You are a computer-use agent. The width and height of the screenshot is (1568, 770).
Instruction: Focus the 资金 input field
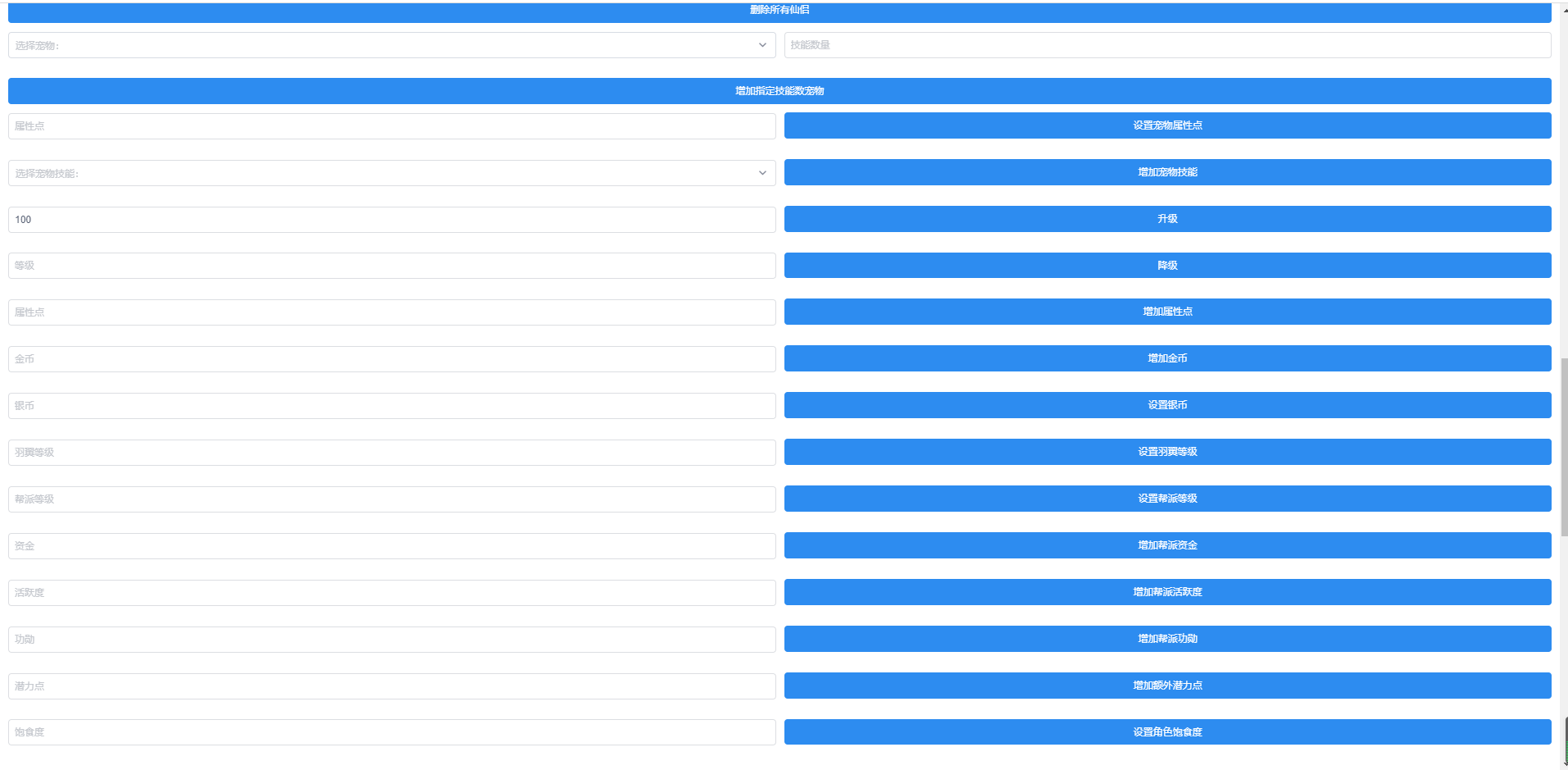tap(392, 546)
